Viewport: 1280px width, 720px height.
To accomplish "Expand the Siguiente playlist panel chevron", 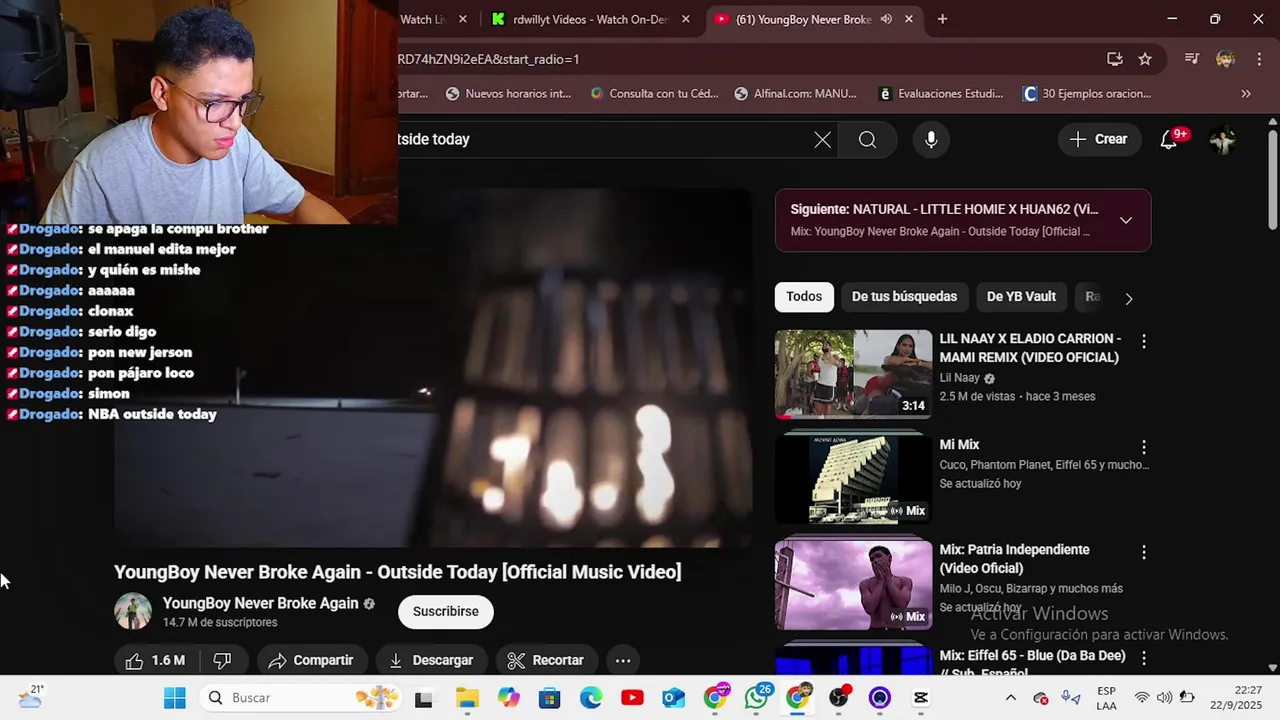I will click(x=1126, y=220).
